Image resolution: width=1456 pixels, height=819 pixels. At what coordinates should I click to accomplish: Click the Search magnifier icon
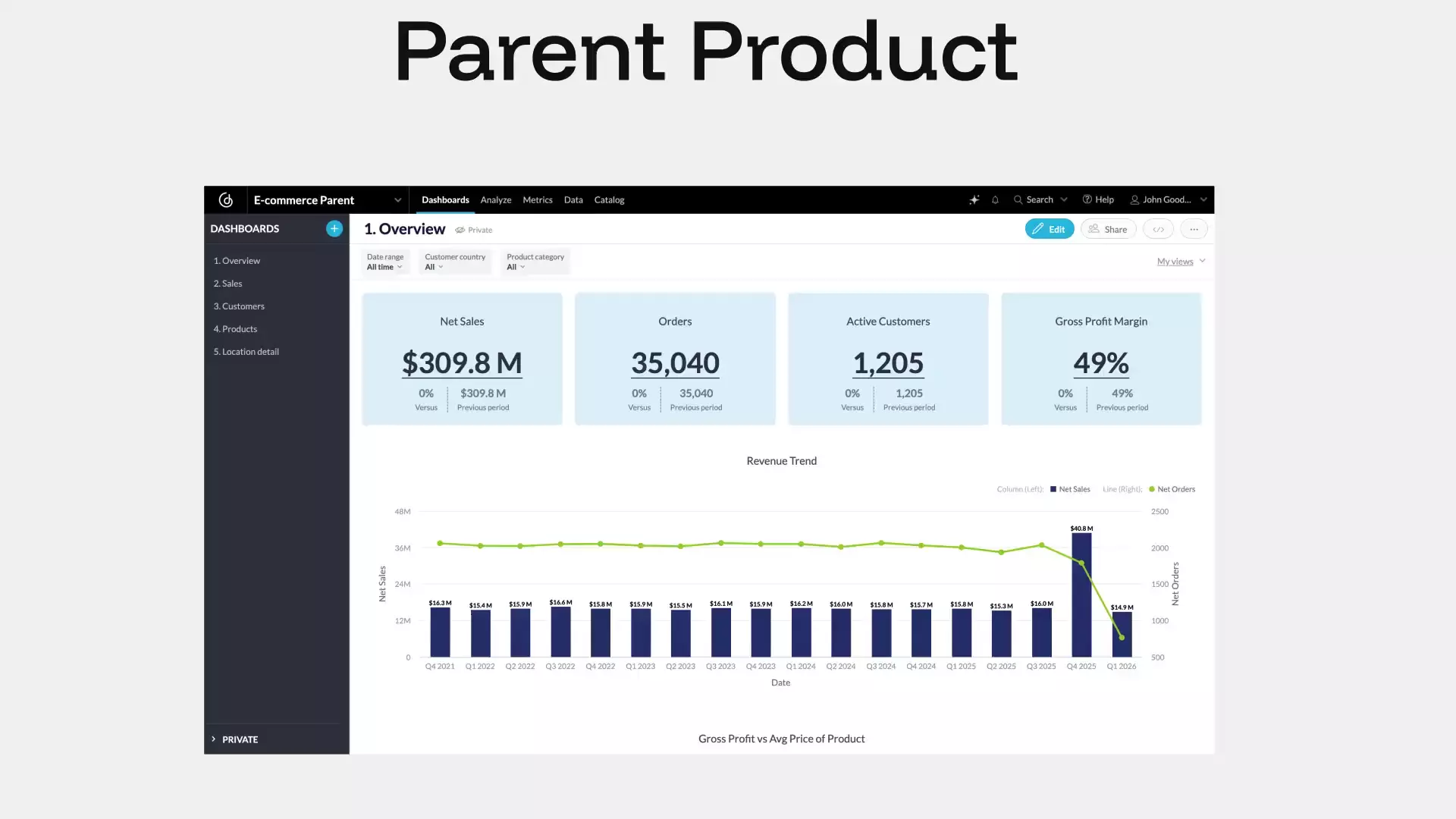[1018, 200]
